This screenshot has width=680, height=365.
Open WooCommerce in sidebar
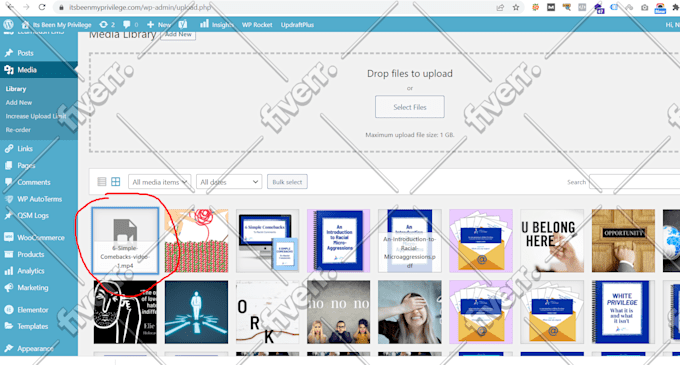pyautogui.click(x=41, y=238)
